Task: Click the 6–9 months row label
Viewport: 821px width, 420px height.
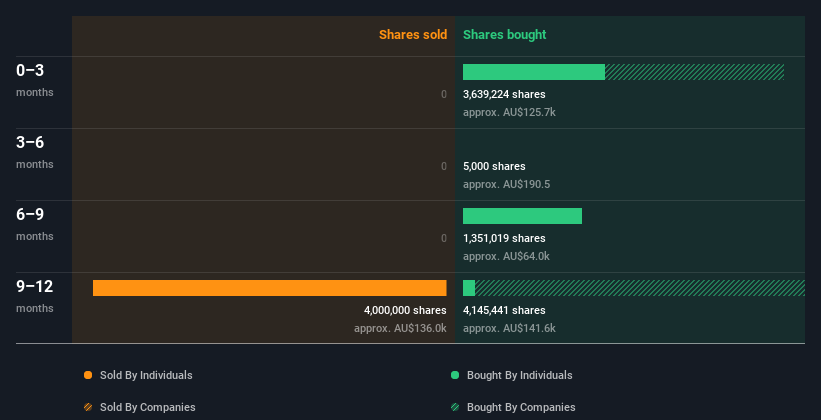Action: pyautogui.click(x=35, y=224)
